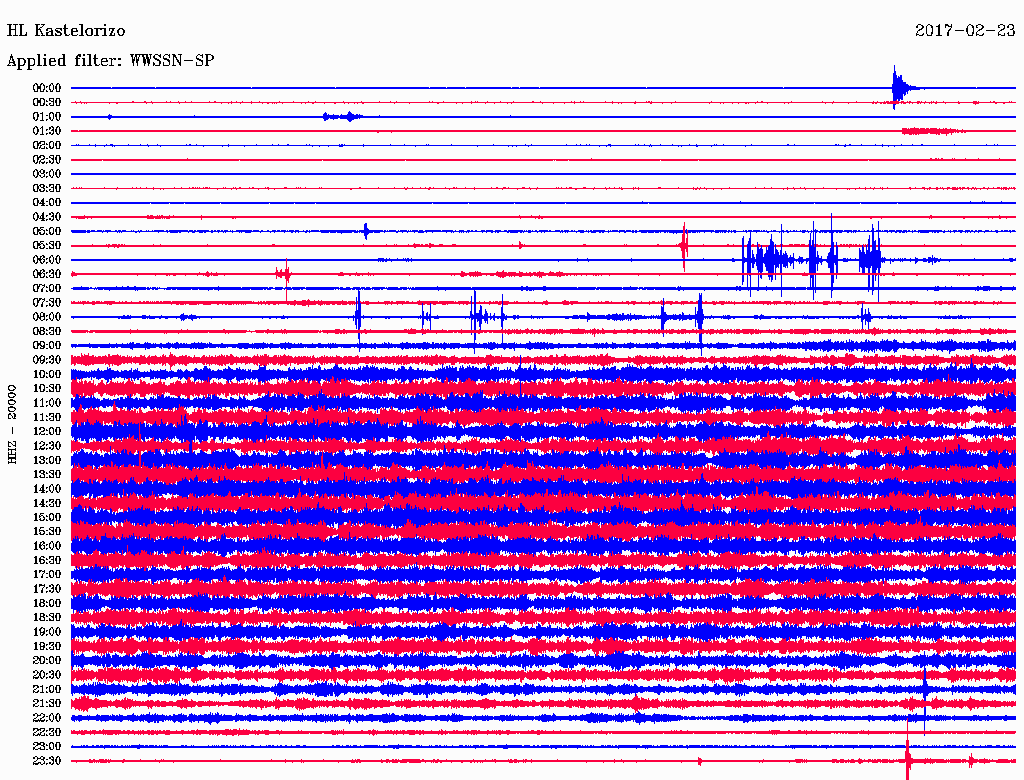Screen dimensions: 1024x780
Task: Click the red burst on 01:30 trace
Action: tap(932, 131)
